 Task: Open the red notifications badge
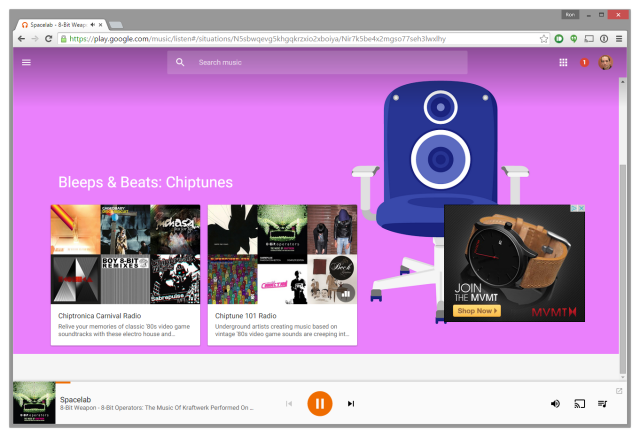(584, 62)
